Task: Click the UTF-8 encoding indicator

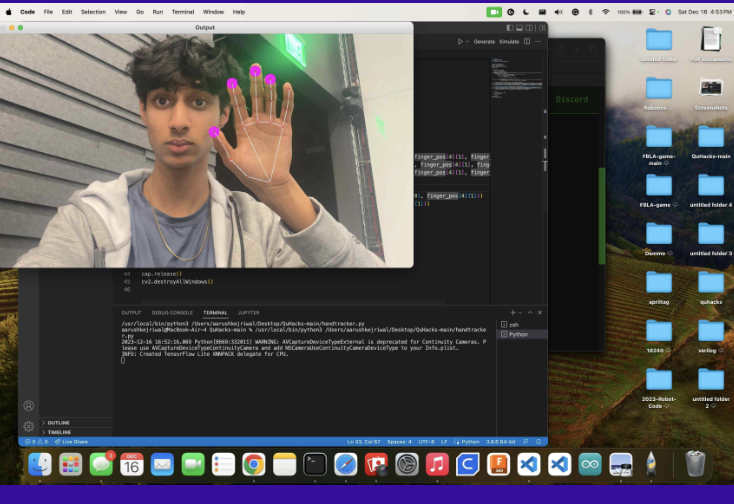Action: [426, 442]
